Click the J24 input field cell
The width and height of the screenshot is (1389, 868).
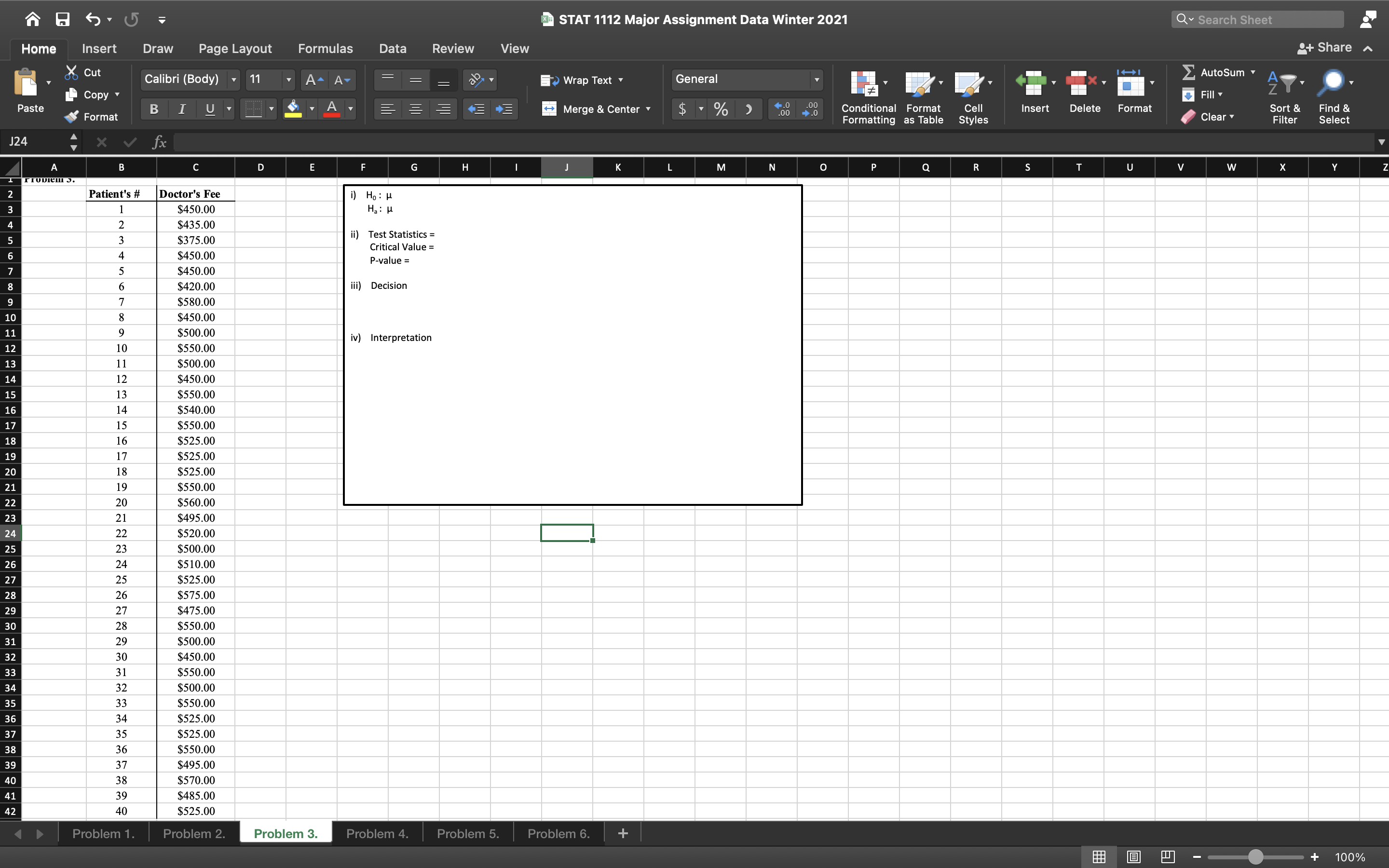pyautogui.click(x=567, y=532)
